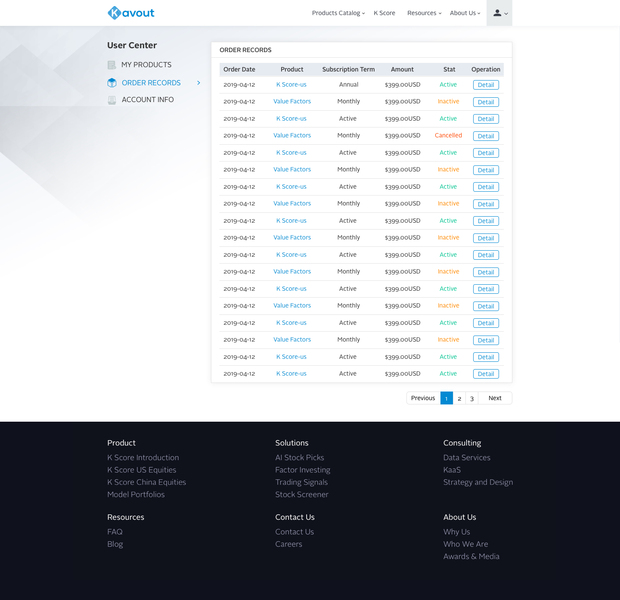The image size is (620, 600).
Task: Open Contact Us link under Contact Us heading
Action: [x=295, y=532]
